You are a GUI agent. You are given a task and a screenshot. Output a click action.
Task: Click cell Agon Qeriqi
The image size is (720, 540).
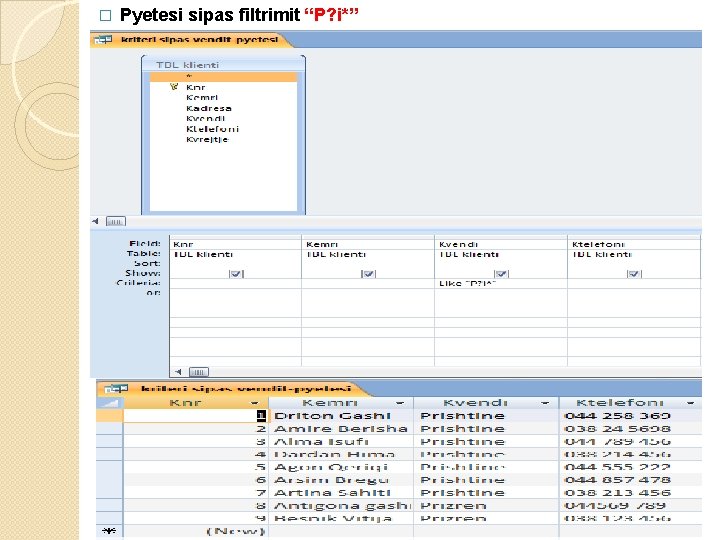341,467
